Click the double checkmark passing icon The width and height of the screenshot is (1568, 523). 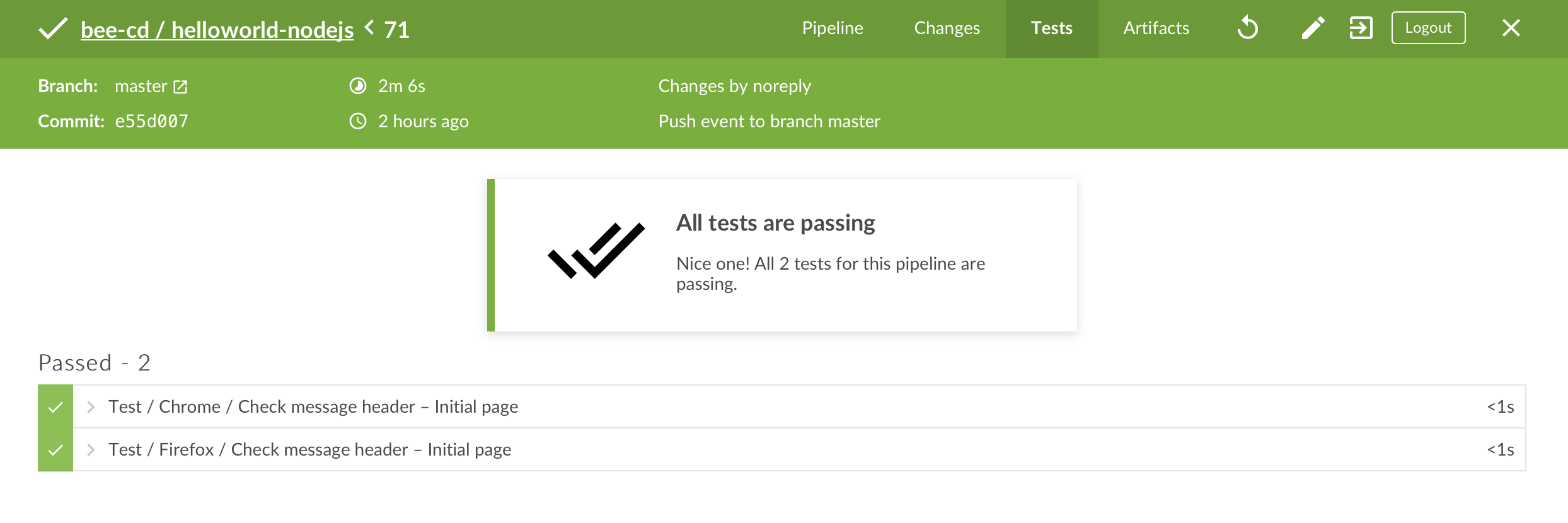point(596,251)
